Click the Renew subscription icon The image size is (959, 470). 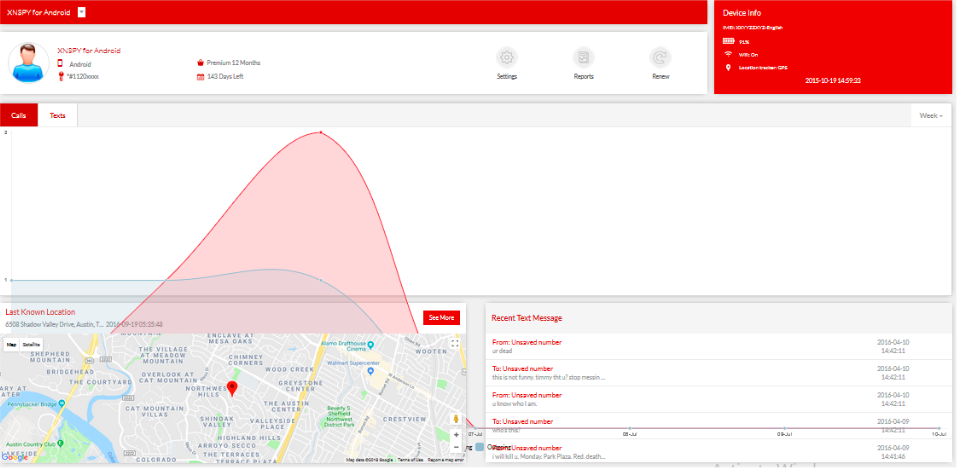coord(660,58)
